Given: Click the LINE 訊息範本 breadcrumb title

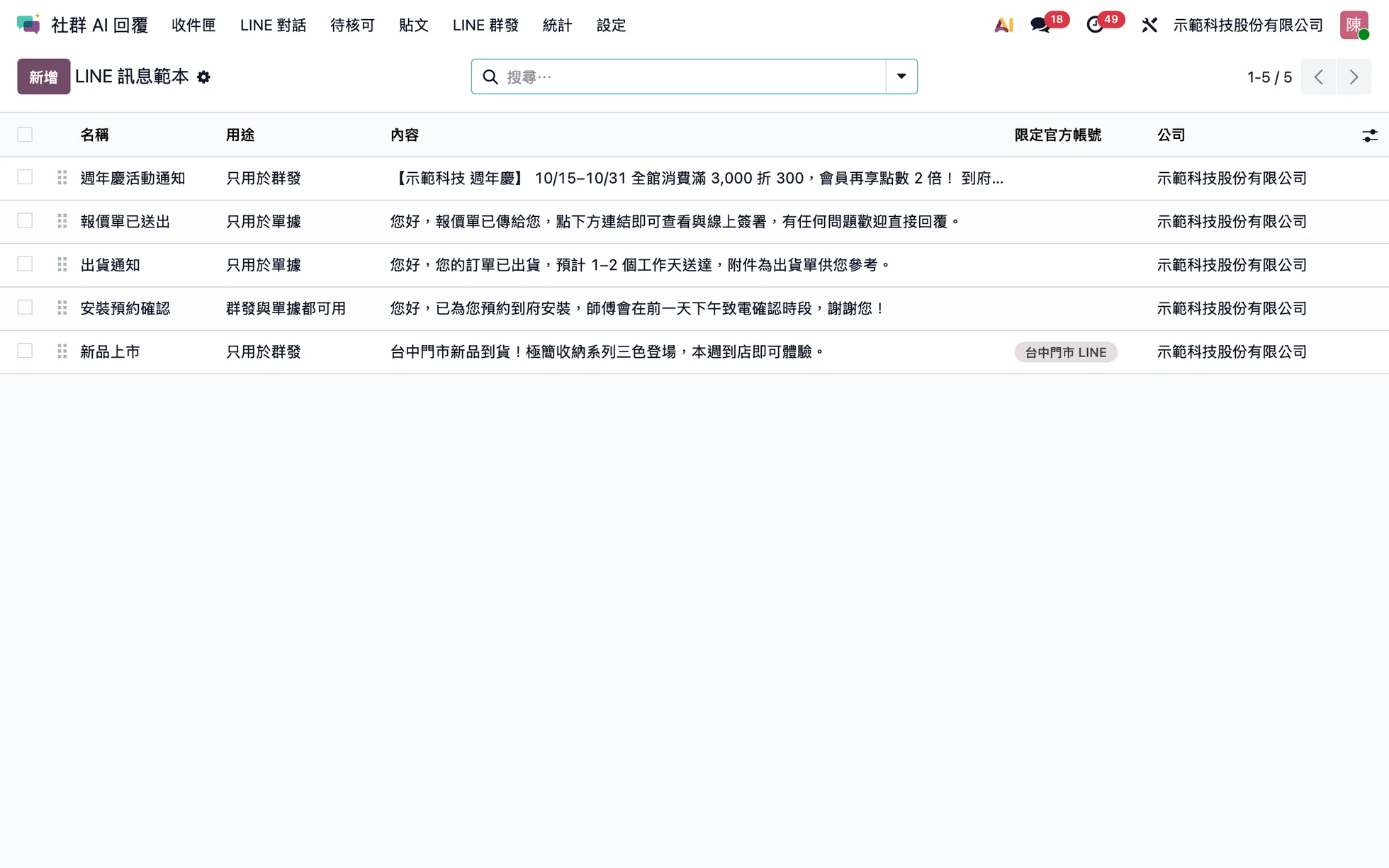Looking at the screenshot, I should pos(132,77).
